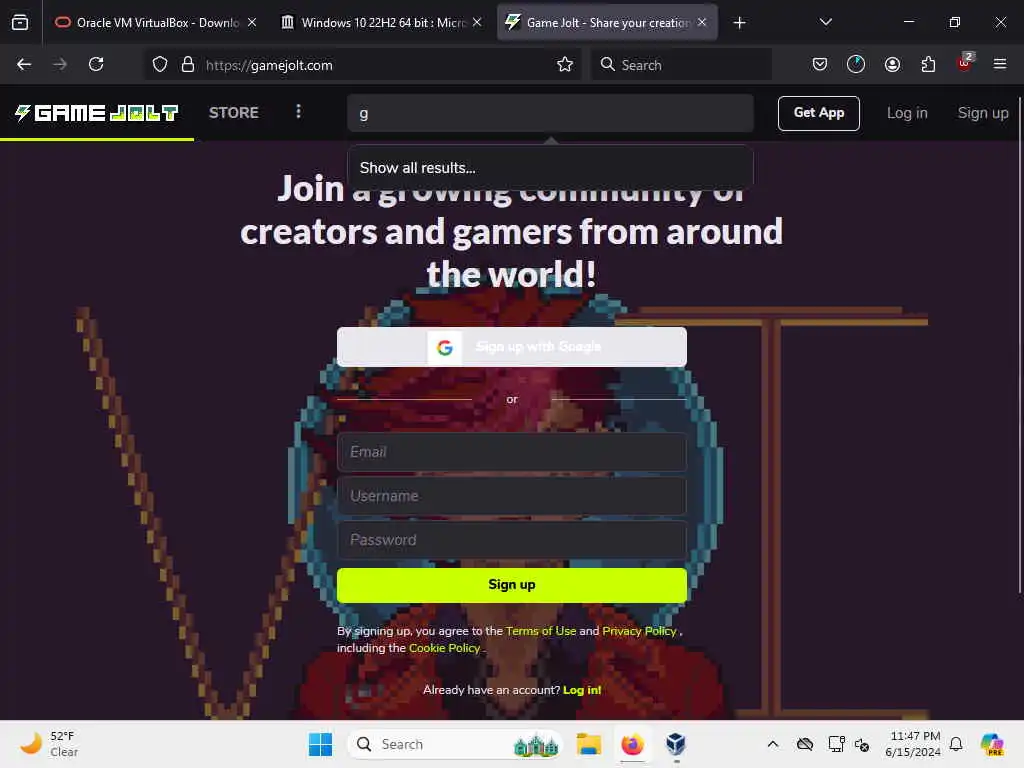
Task: List all tabs dropdown arrow
Action: pyautogui.click(x=825, y=22)
